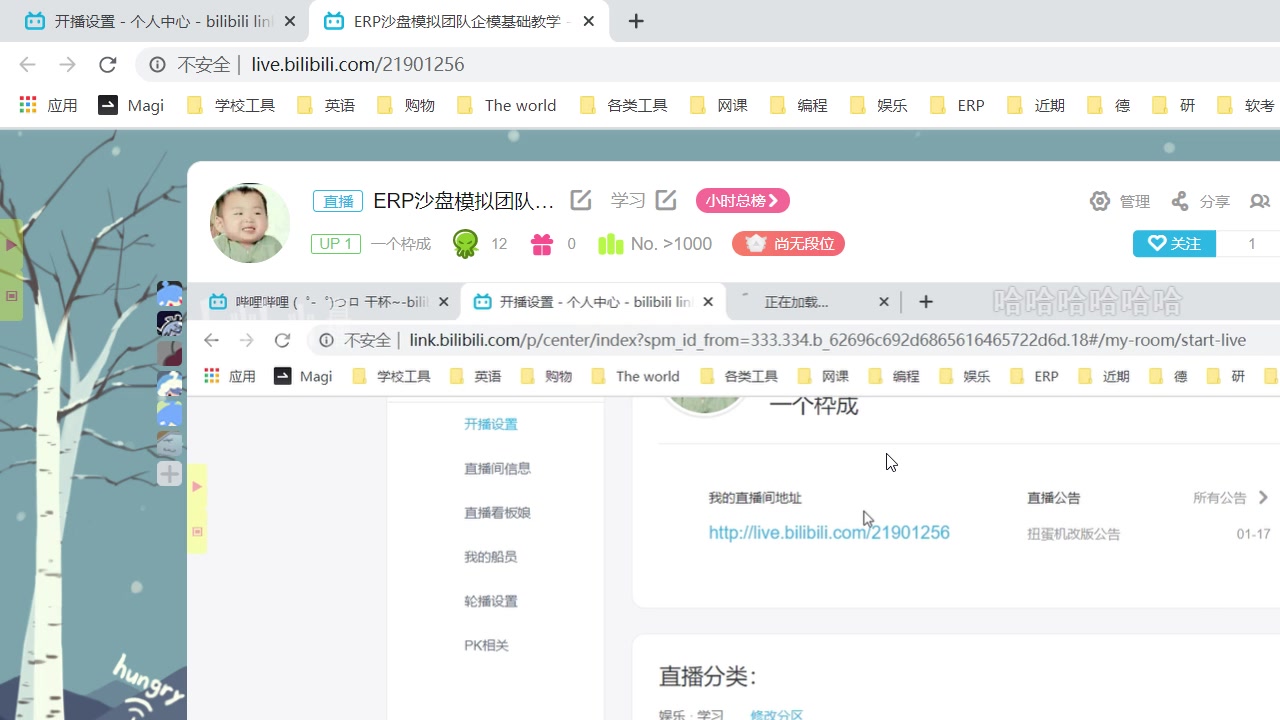Click the link.bilibili.com address bar in the streamed browser
This screenshot has width=1280, height=720.
tap(793, 340)
